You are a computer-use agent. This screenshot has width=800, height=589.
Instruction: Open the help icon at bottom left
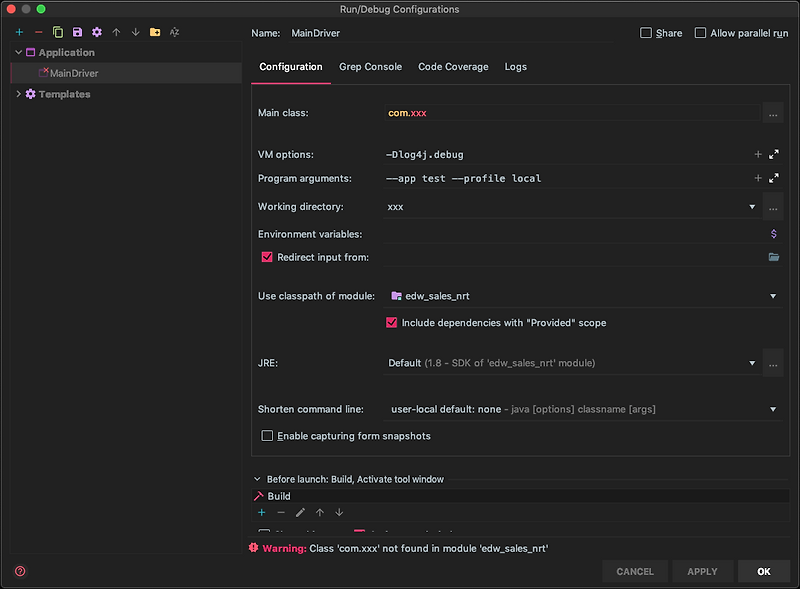[x=18, y=570]
